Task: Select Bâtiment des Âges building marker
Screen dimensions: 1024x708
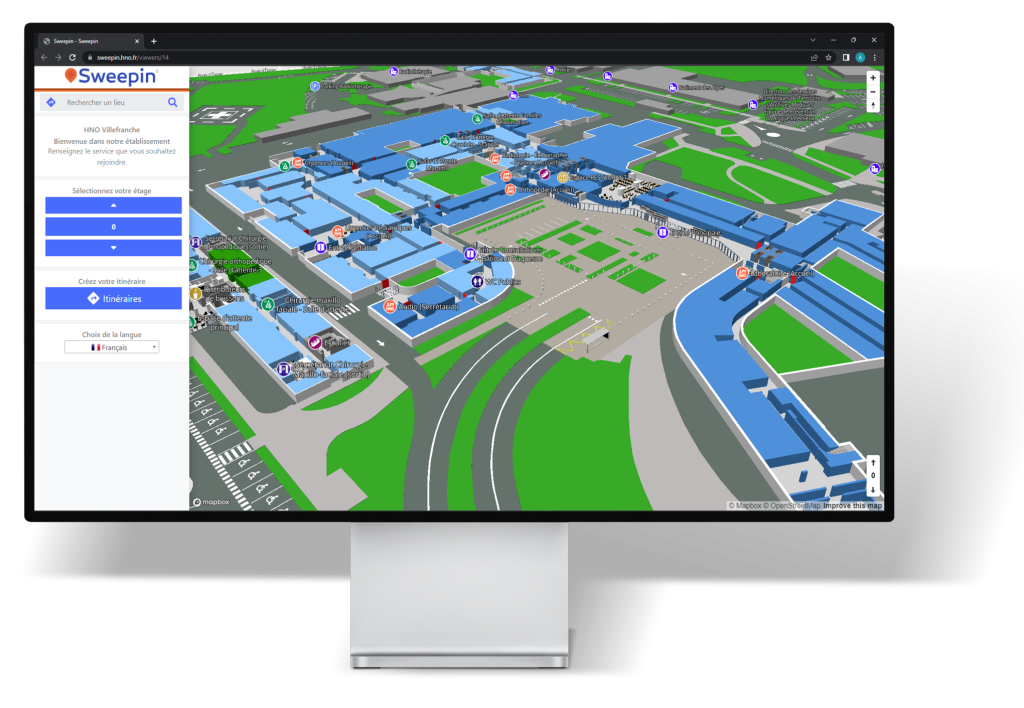Action: (x=673, y=88)
